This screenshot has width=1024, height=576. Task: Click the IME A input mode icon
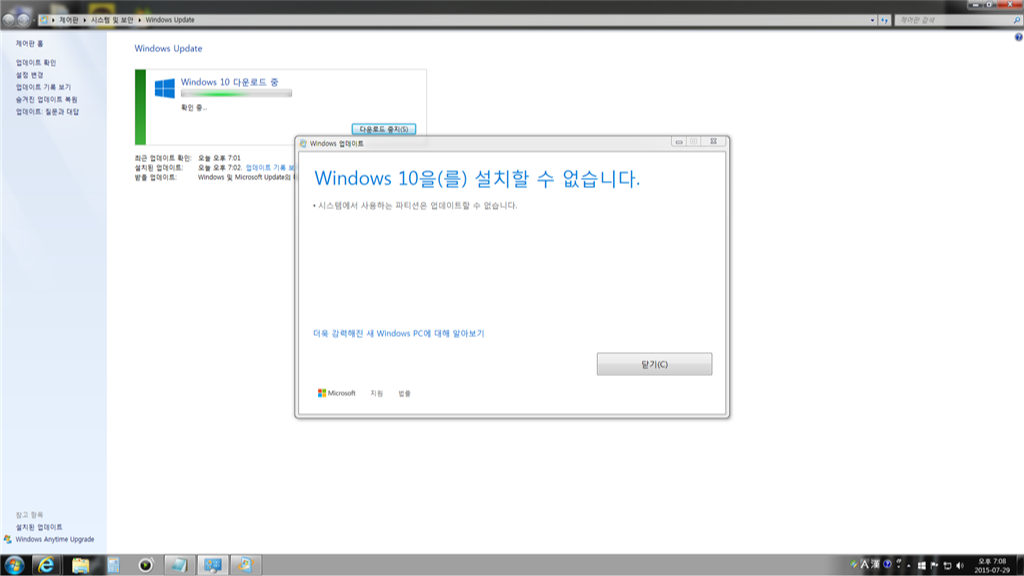click(x=864, y=565)
